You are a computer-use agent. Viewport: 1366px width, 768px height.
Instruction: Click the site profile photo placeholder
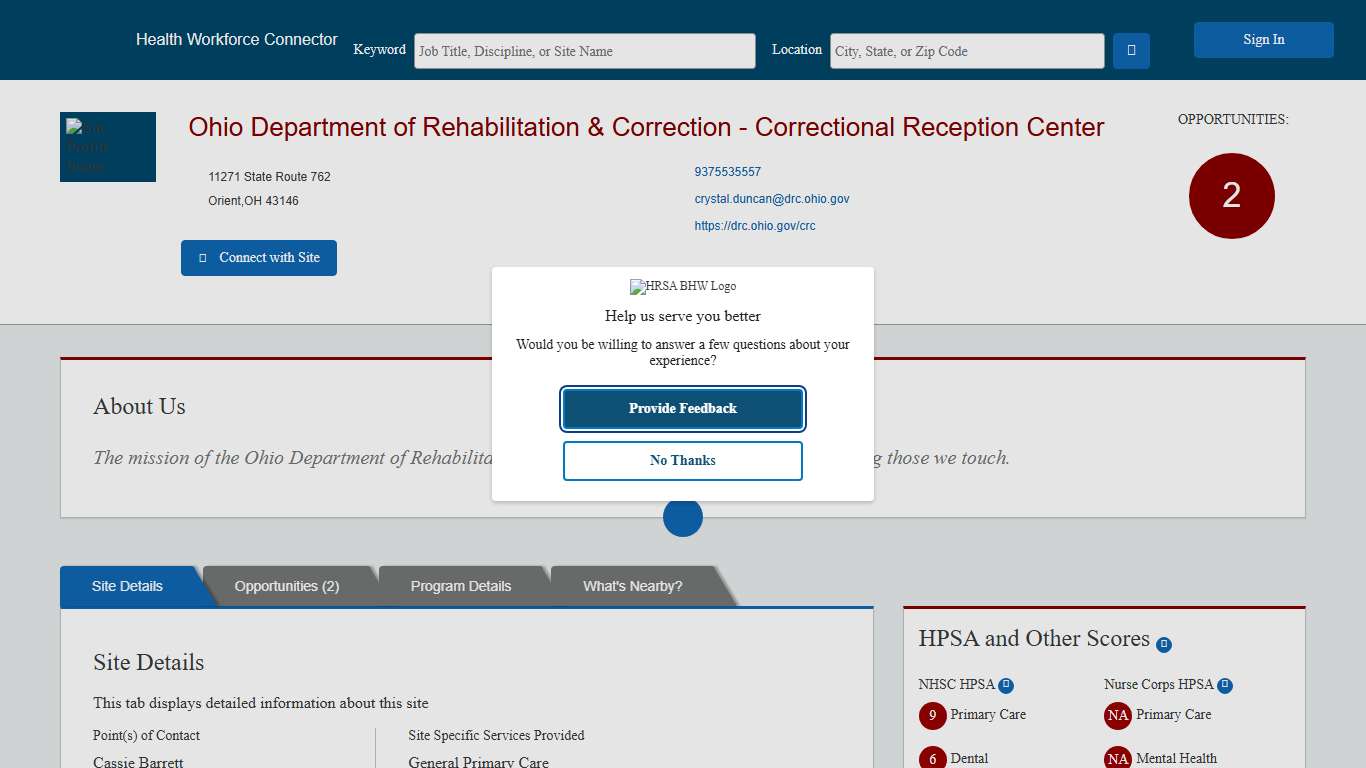pyautogui.click(x=107, y=146)
